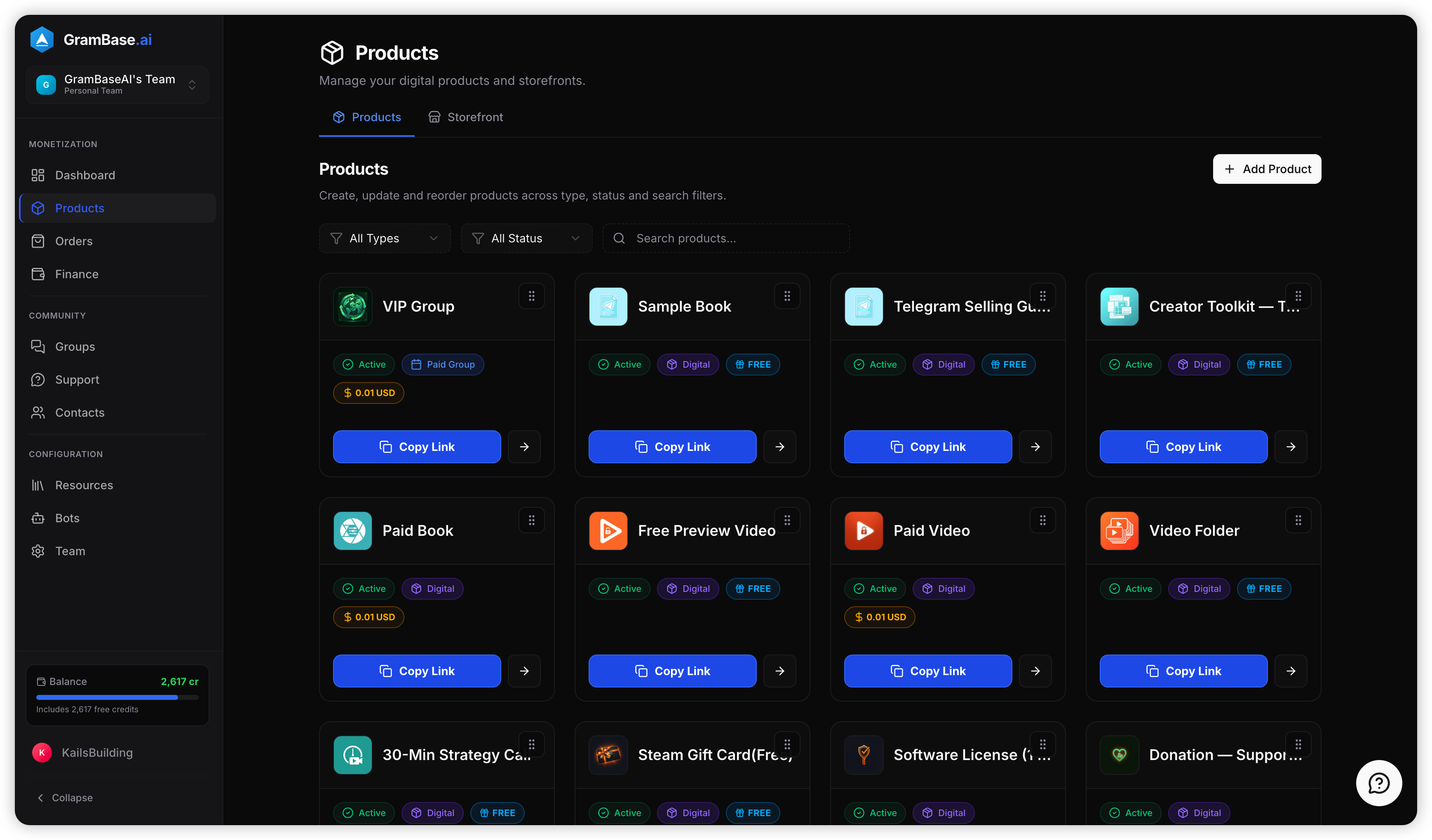This screenshot has height=840, width=1432.
Task: Click the Software License product icon
Action: pyautogui.click(x=864, y=756)
